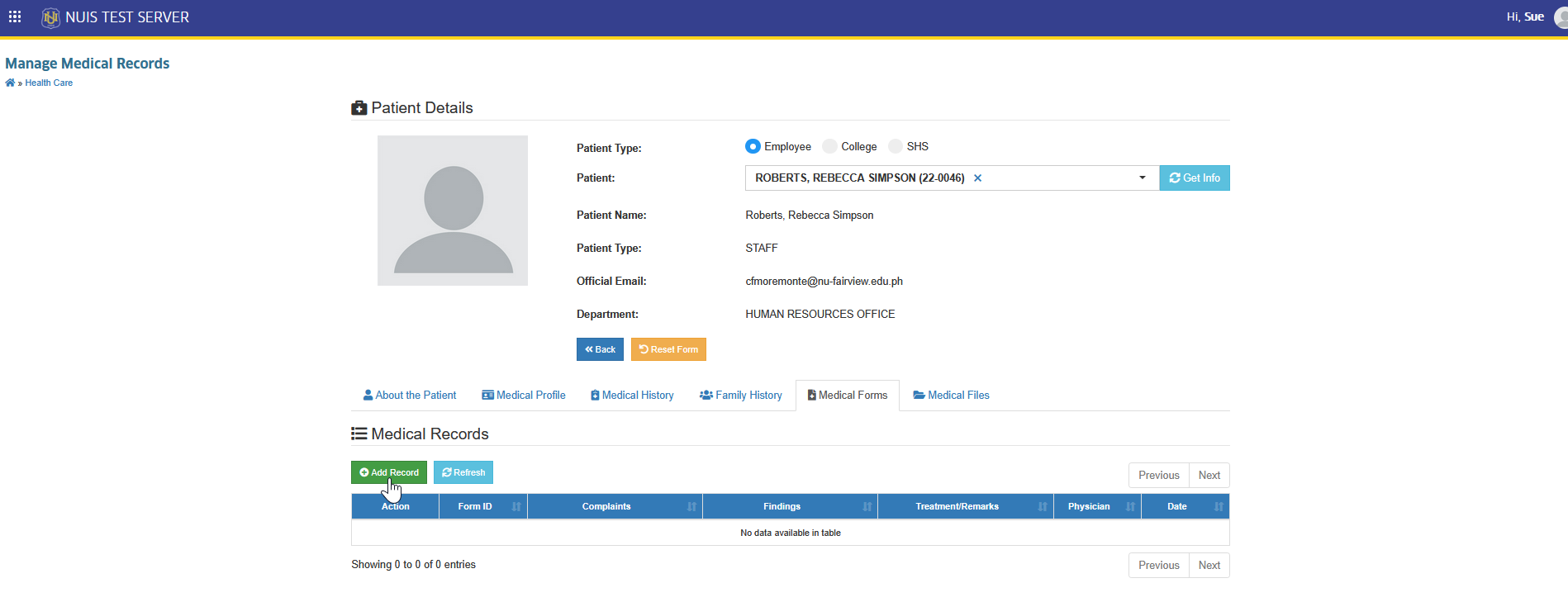Sort by Findings column sort icon
The width and height of the screenshot is (1568, 602).
pos(867,507)
